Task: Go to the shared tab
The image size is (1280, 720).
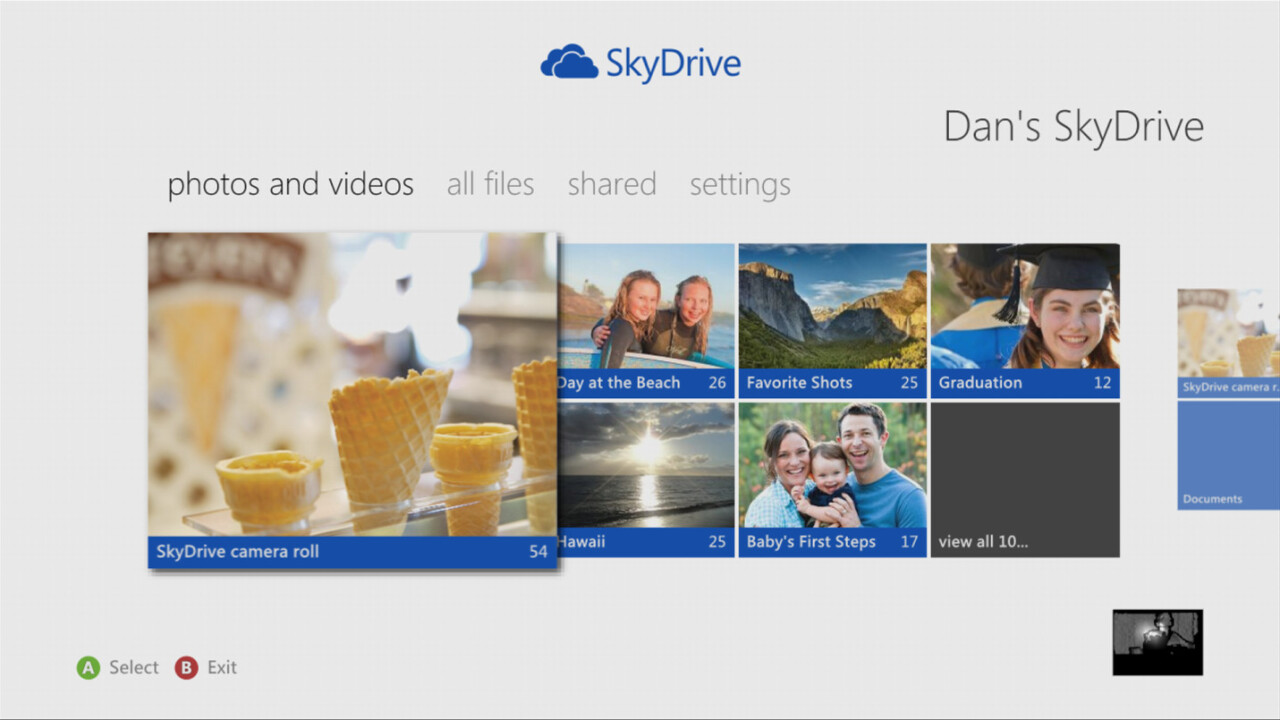Action: (612, 185)
